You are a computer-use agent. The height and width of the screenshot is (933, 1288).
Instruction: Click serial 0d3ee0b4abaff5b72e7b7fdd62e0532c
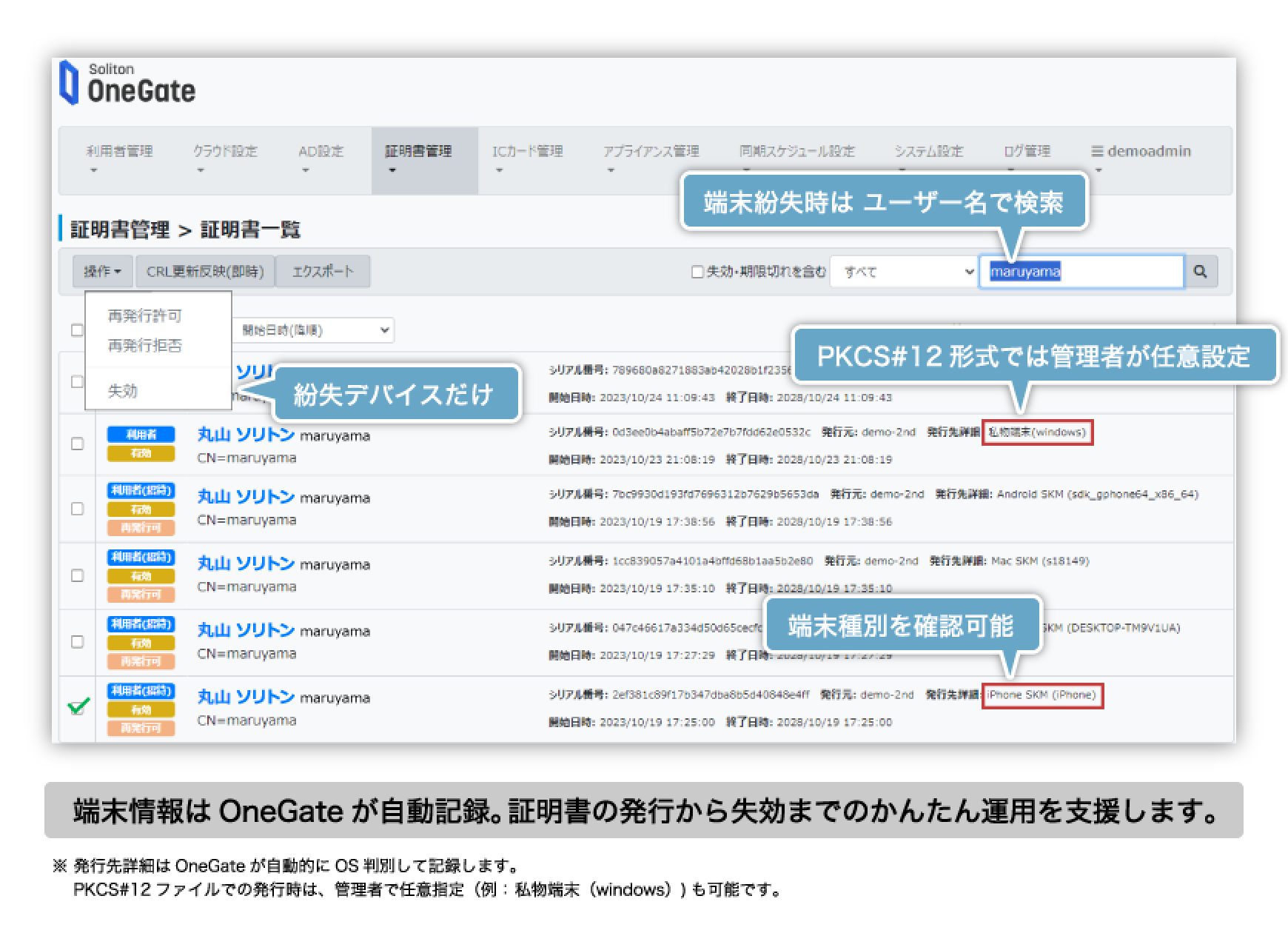[711, 432]
